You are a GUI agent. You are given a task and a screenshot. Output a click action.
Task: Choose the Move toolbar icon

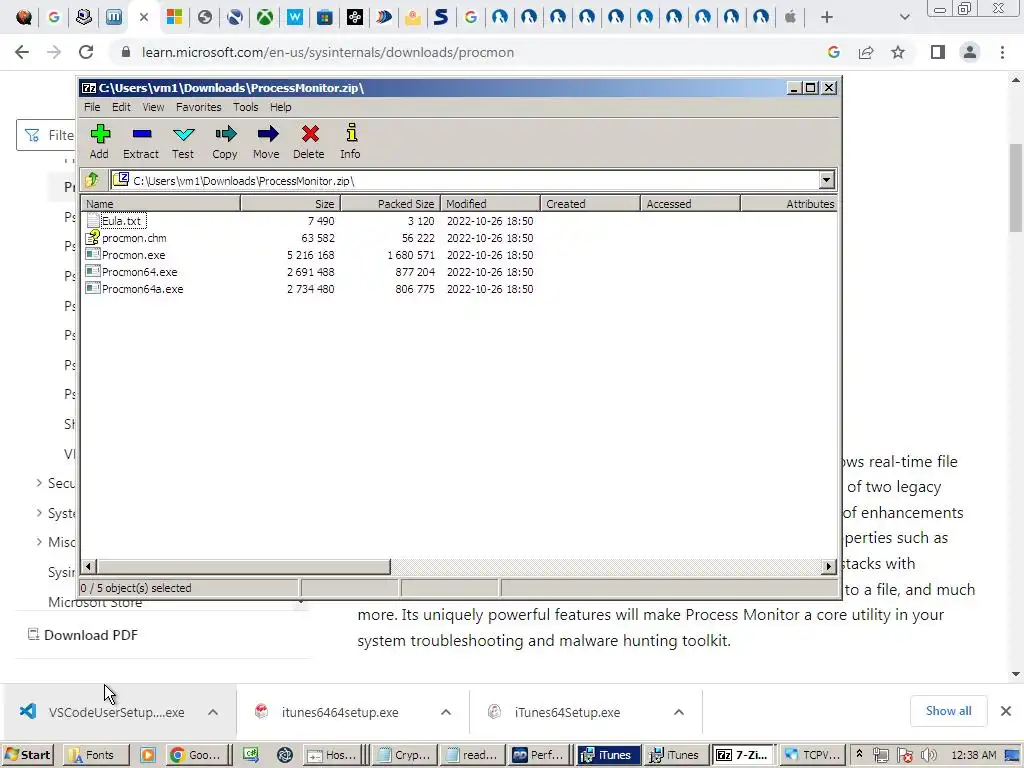266,141
